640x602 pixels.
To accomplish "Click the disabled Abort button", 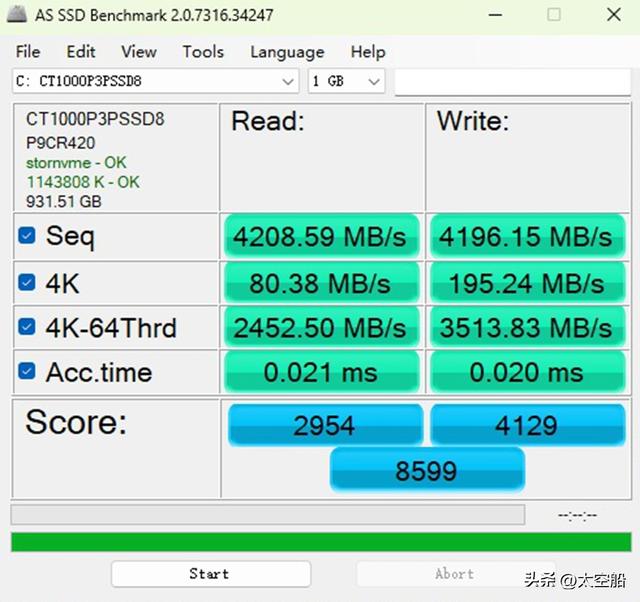I will pos(455,574).
